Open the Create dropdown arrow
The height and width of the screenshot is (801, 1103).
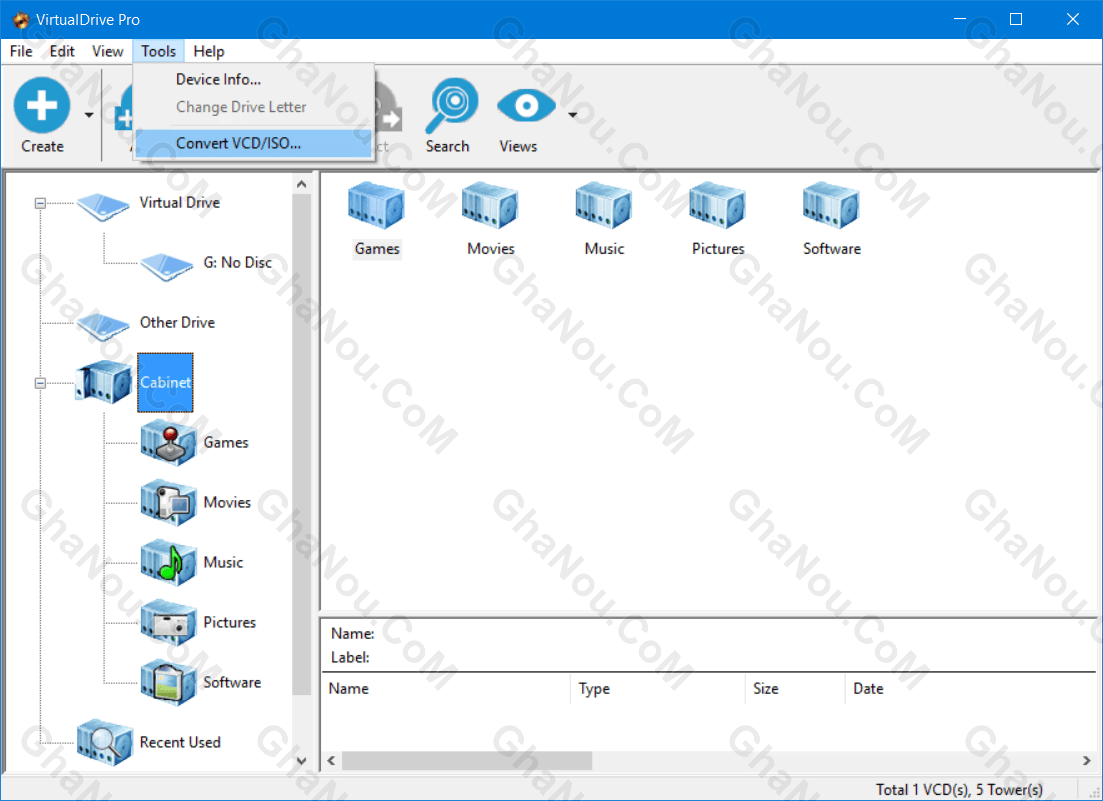tap(89, 115)
